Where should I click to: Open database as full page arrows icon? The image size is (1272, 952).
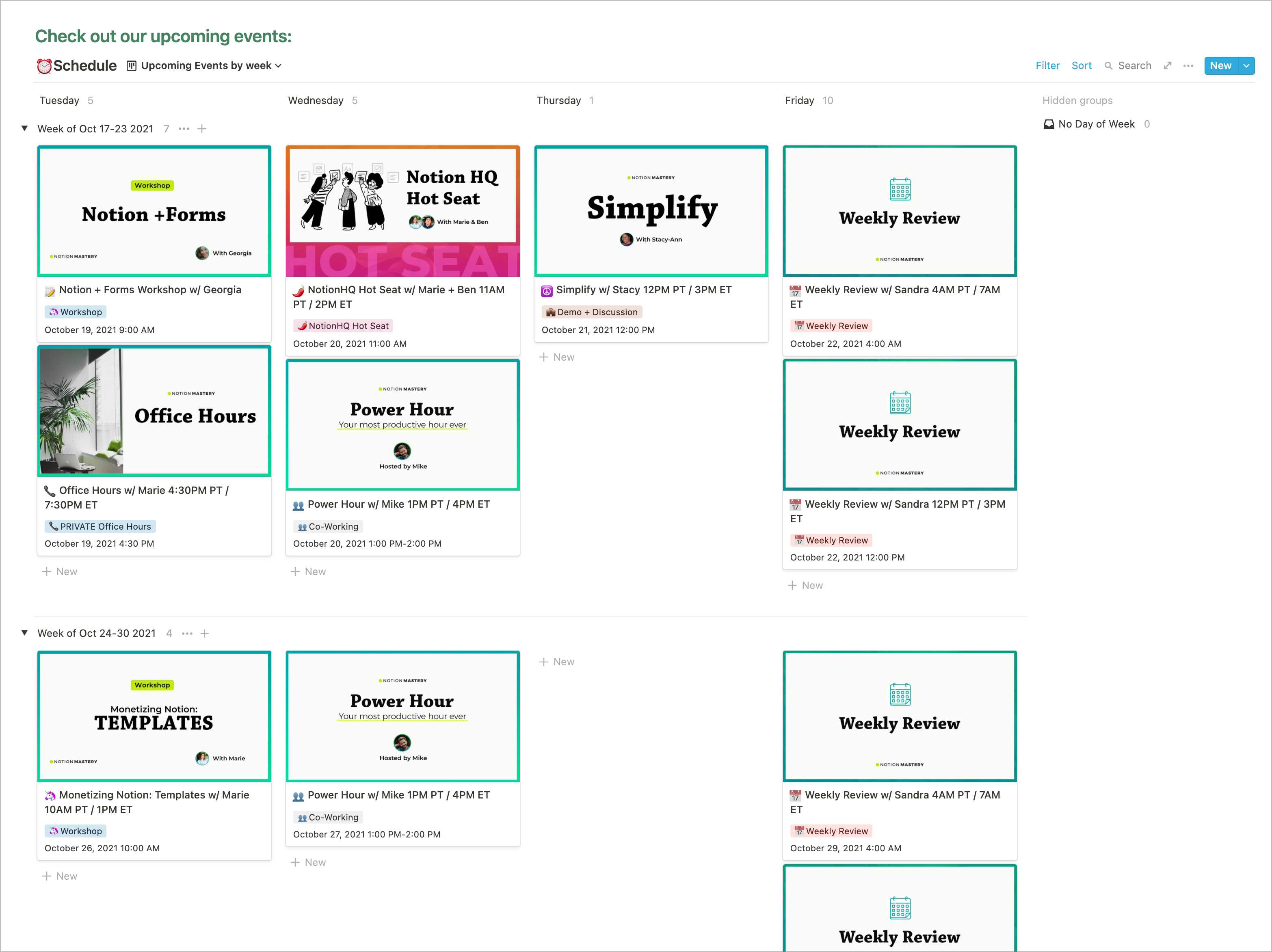tap(1167, 65)
